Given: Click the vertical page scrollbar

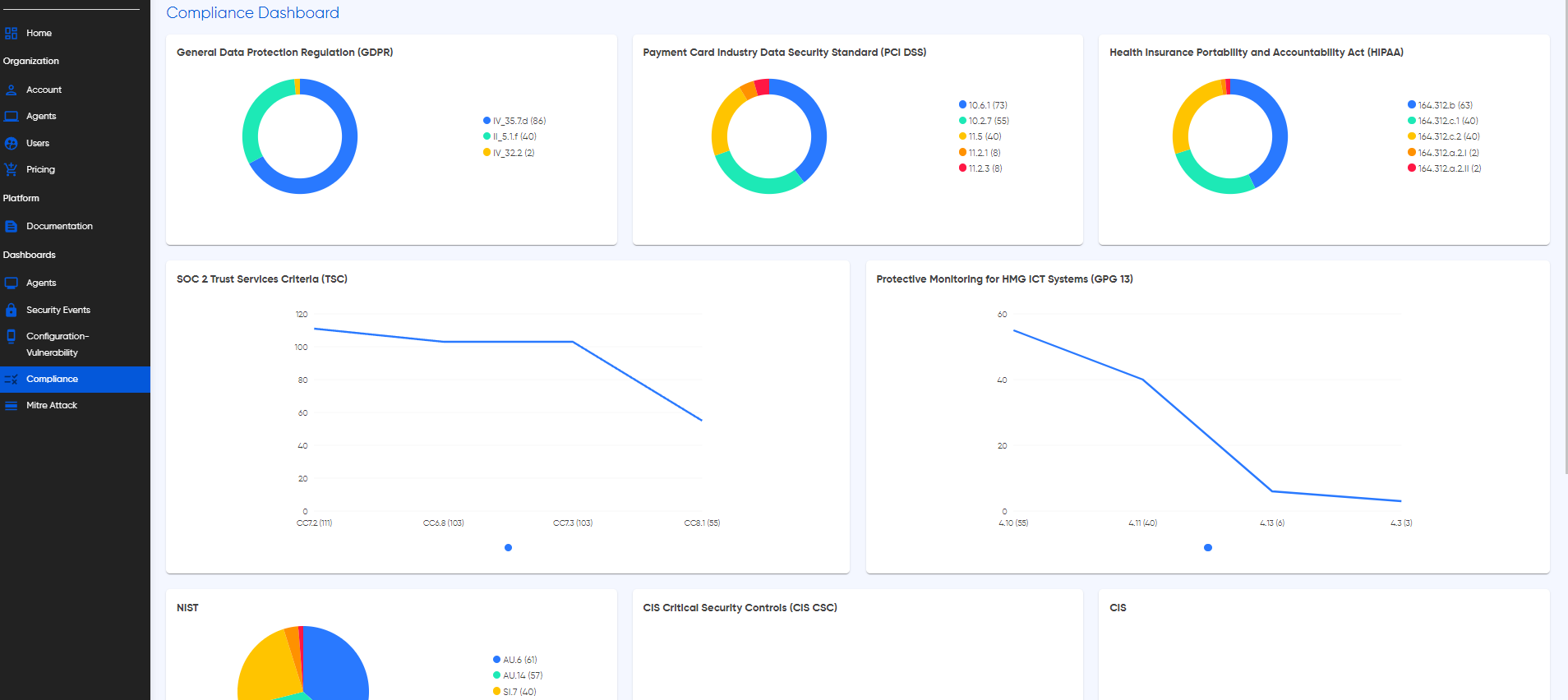Looking at the screenshot, I should pos(1565,238).
